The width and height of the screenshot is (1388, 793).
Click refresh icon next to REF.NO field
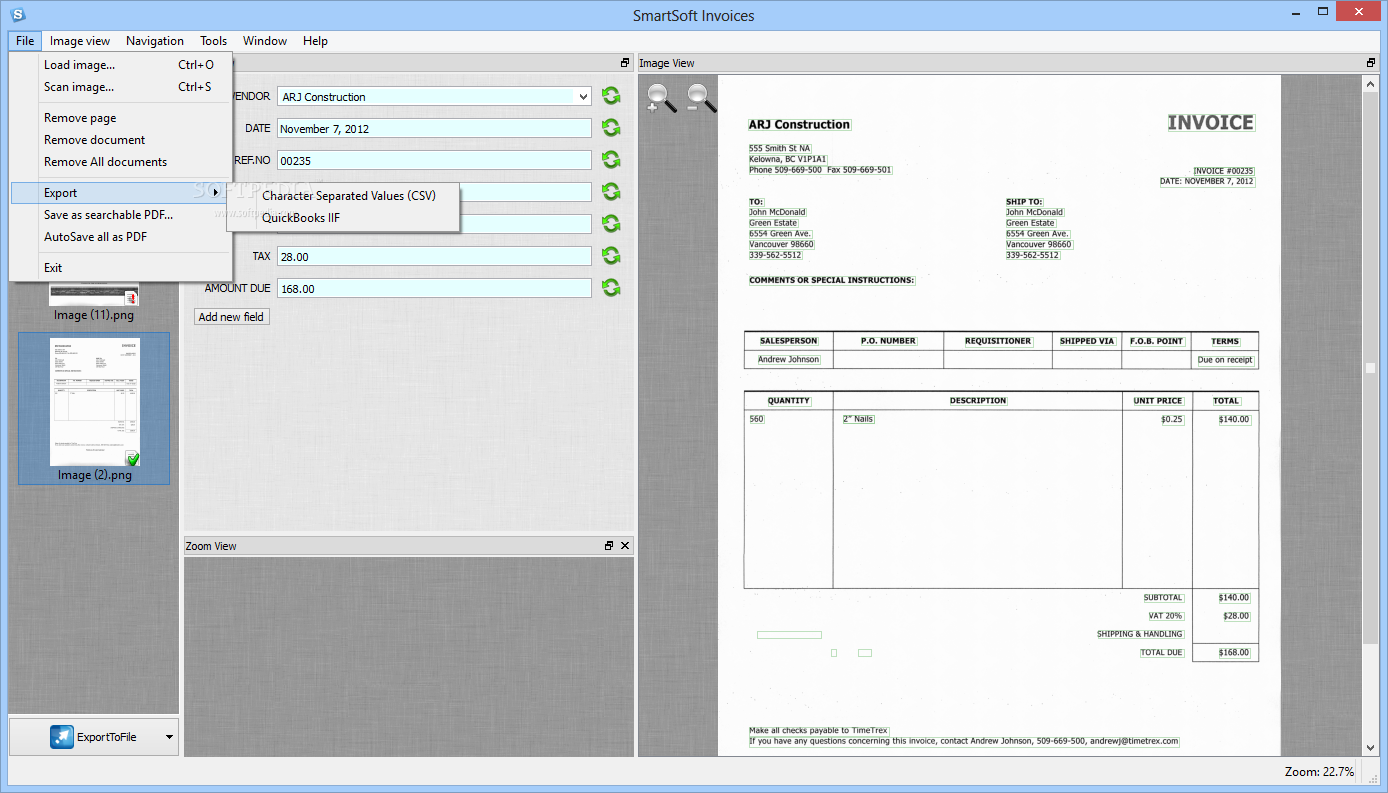click(611, 160)
